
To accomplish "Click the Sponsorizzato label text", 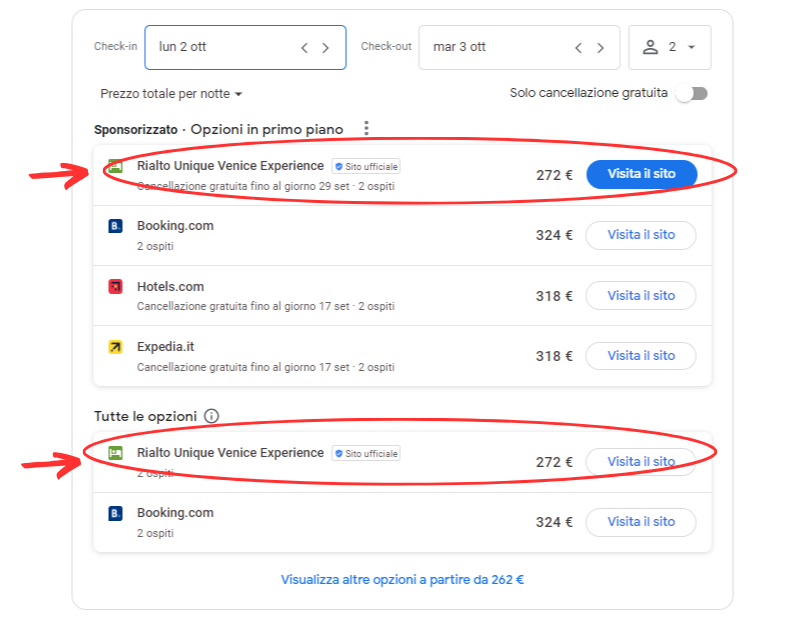I will pyautogui.click(x=136, y=130).
